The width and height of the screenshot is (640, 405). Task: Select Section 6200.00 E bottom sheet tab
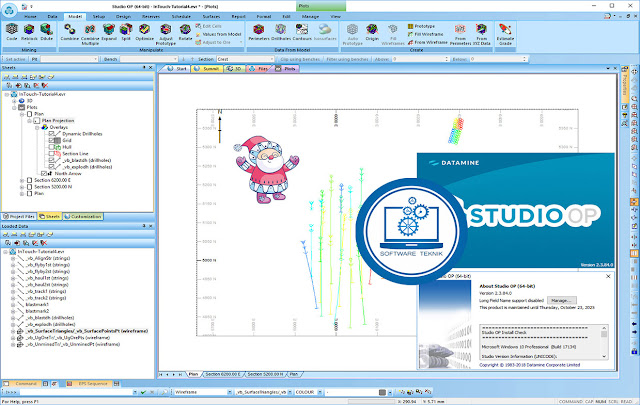(x=222, y=374)
